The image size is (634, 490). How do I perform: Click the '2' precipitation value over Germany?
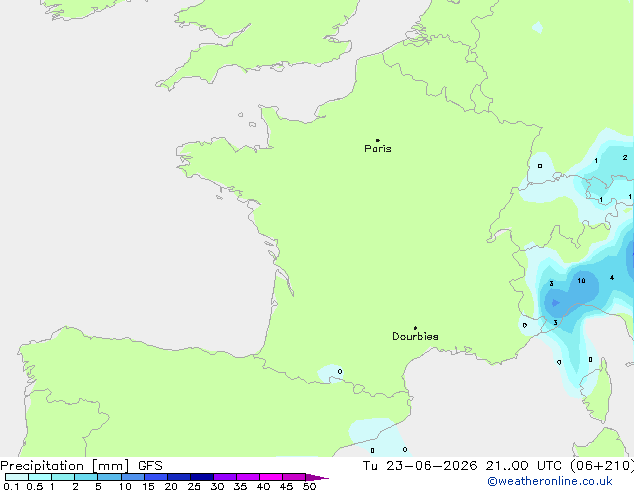[x=625, y=158]
